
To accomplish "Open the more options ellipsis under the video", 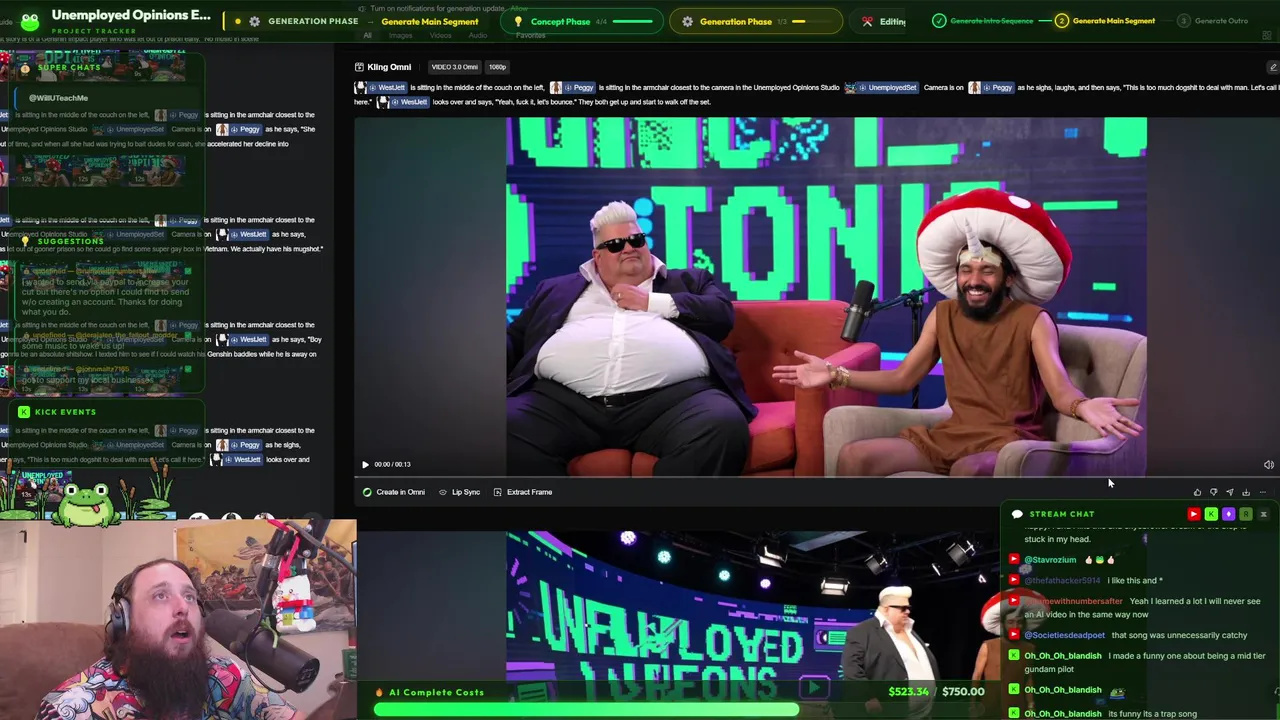I will click(1262, 492).
